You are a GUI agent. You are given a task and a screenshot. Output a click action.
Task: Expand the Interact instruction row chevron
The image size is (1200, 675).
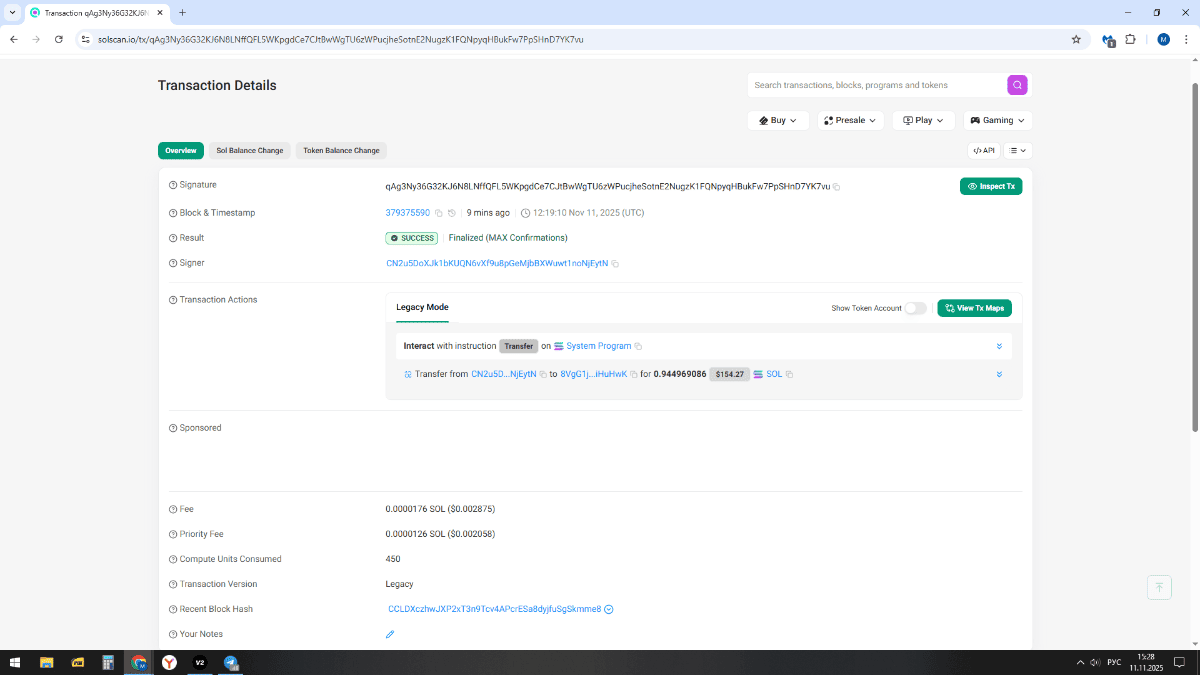[x=999, y=346]
